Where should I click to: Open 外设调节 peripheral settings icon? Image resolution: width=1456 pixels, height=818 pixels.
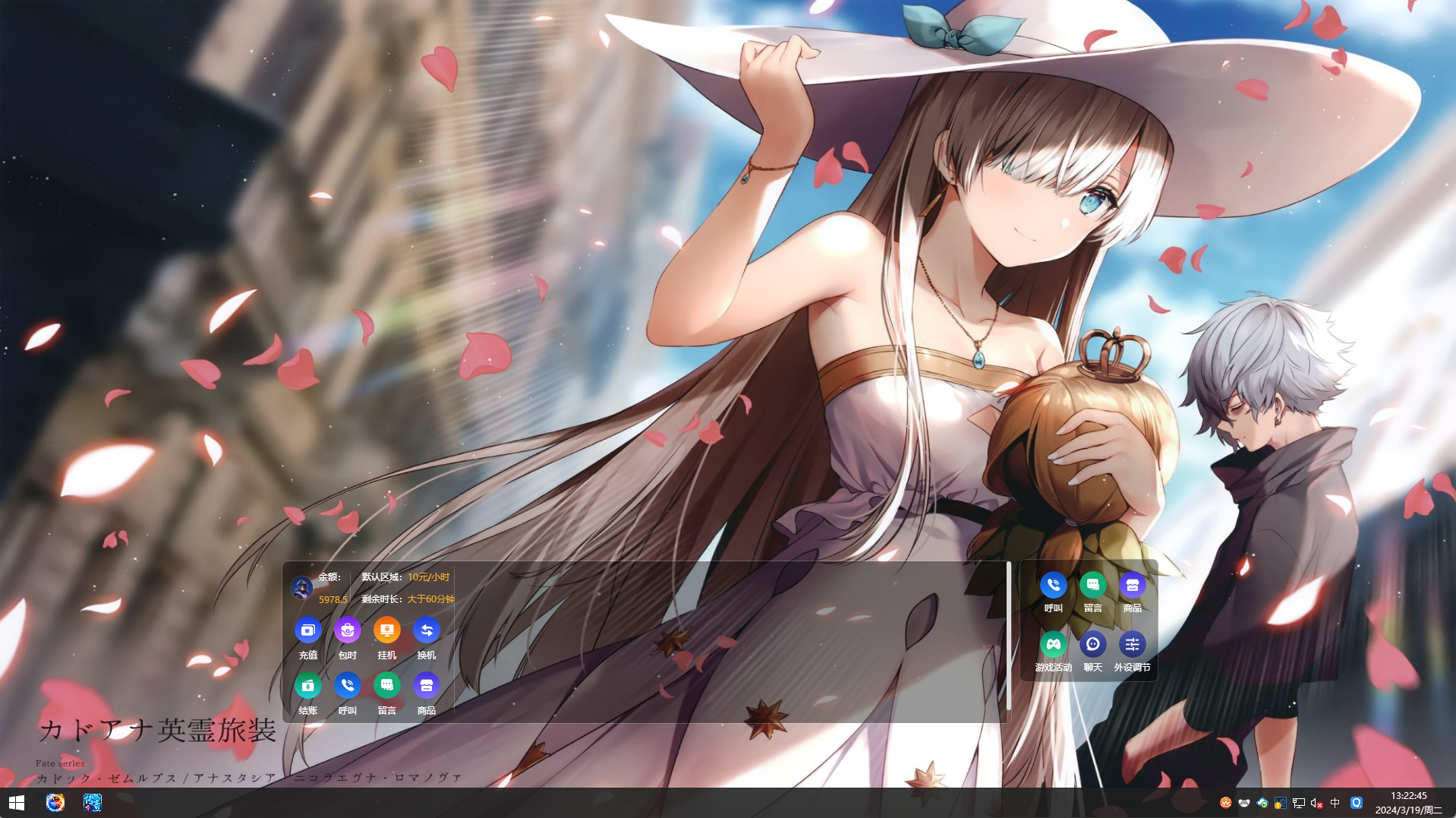pyautogui.click(x=1132, y=645)
